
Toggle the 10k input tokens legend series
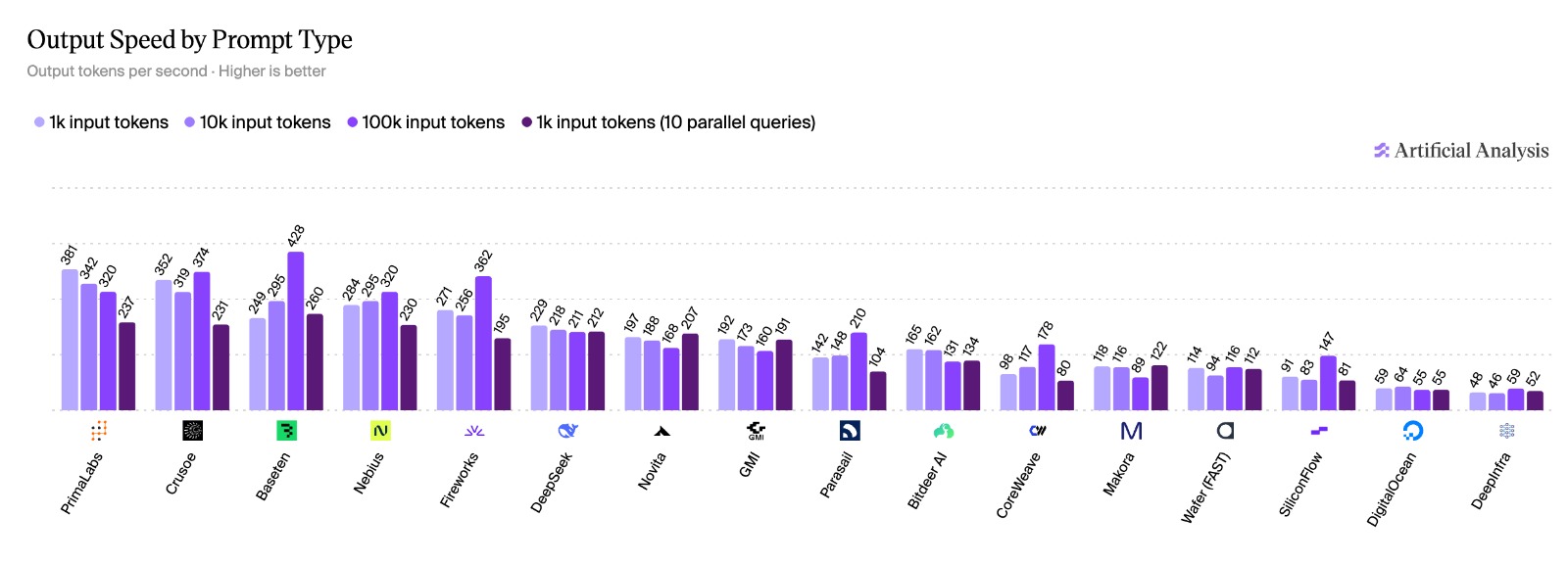point(258,122)
